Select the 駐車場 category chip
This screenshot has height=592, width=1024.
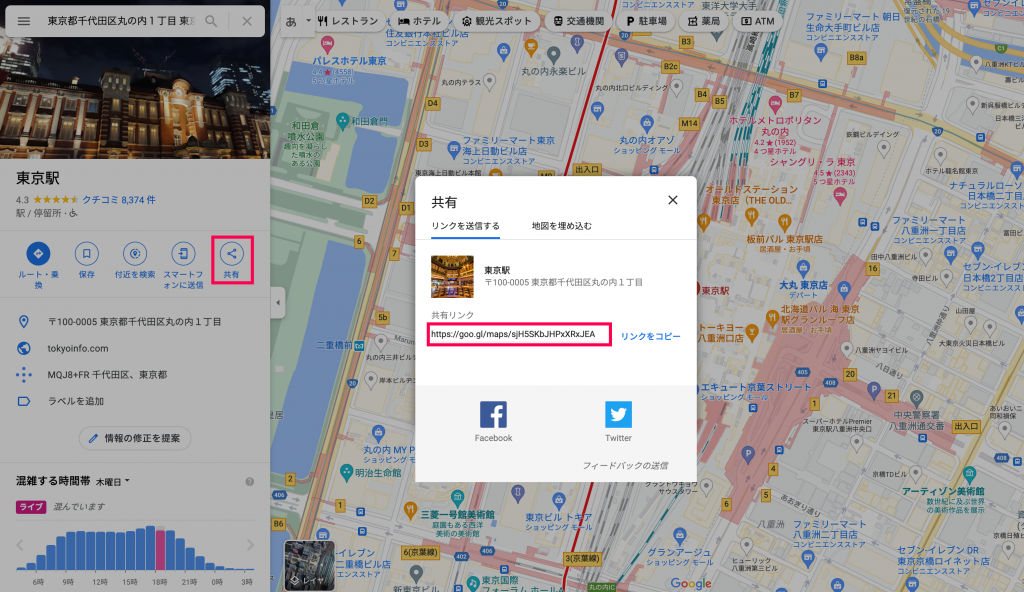[647, 21]
